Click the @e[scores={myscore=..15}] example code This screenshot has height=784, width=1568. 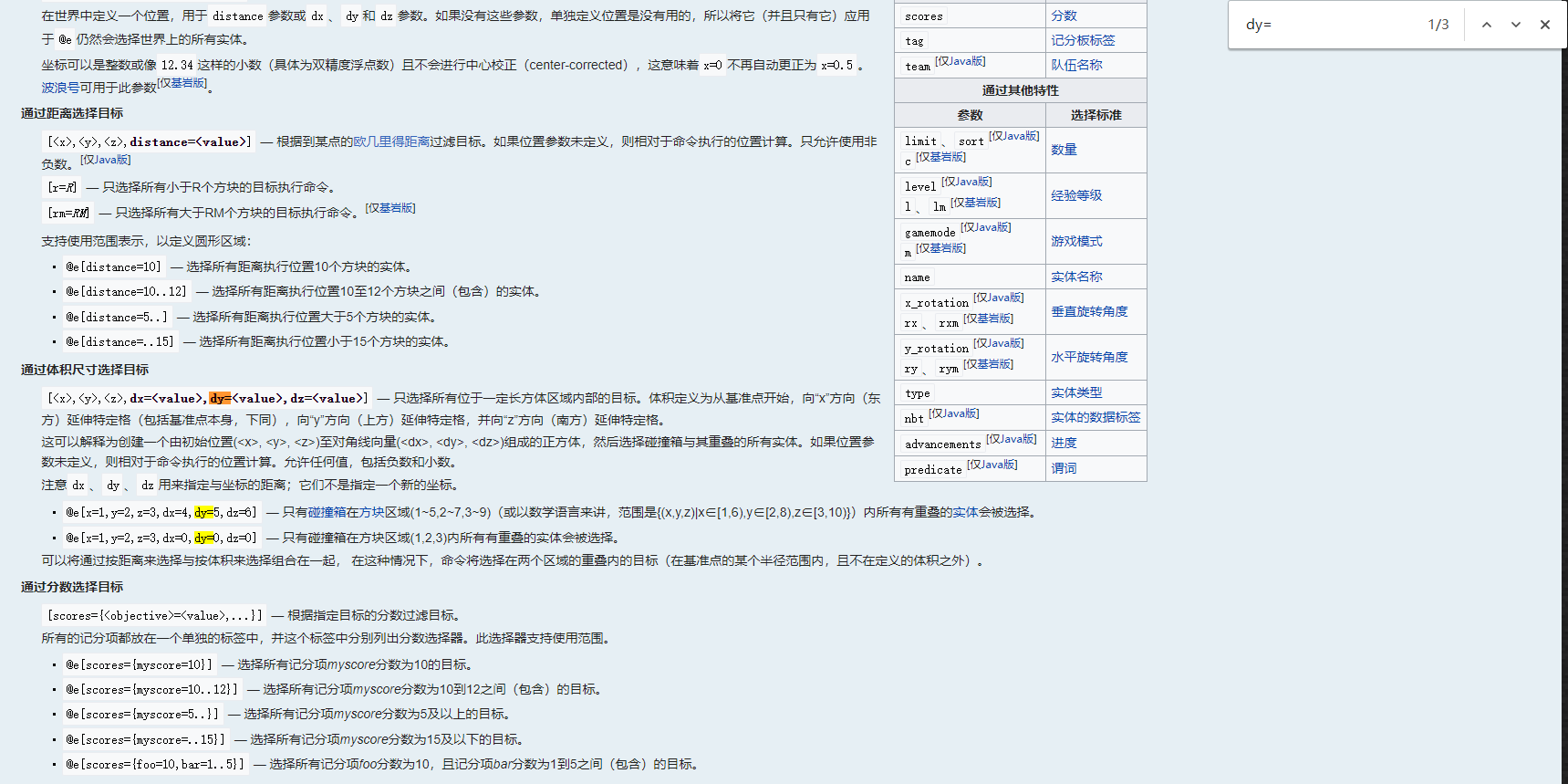click(145, 739)
